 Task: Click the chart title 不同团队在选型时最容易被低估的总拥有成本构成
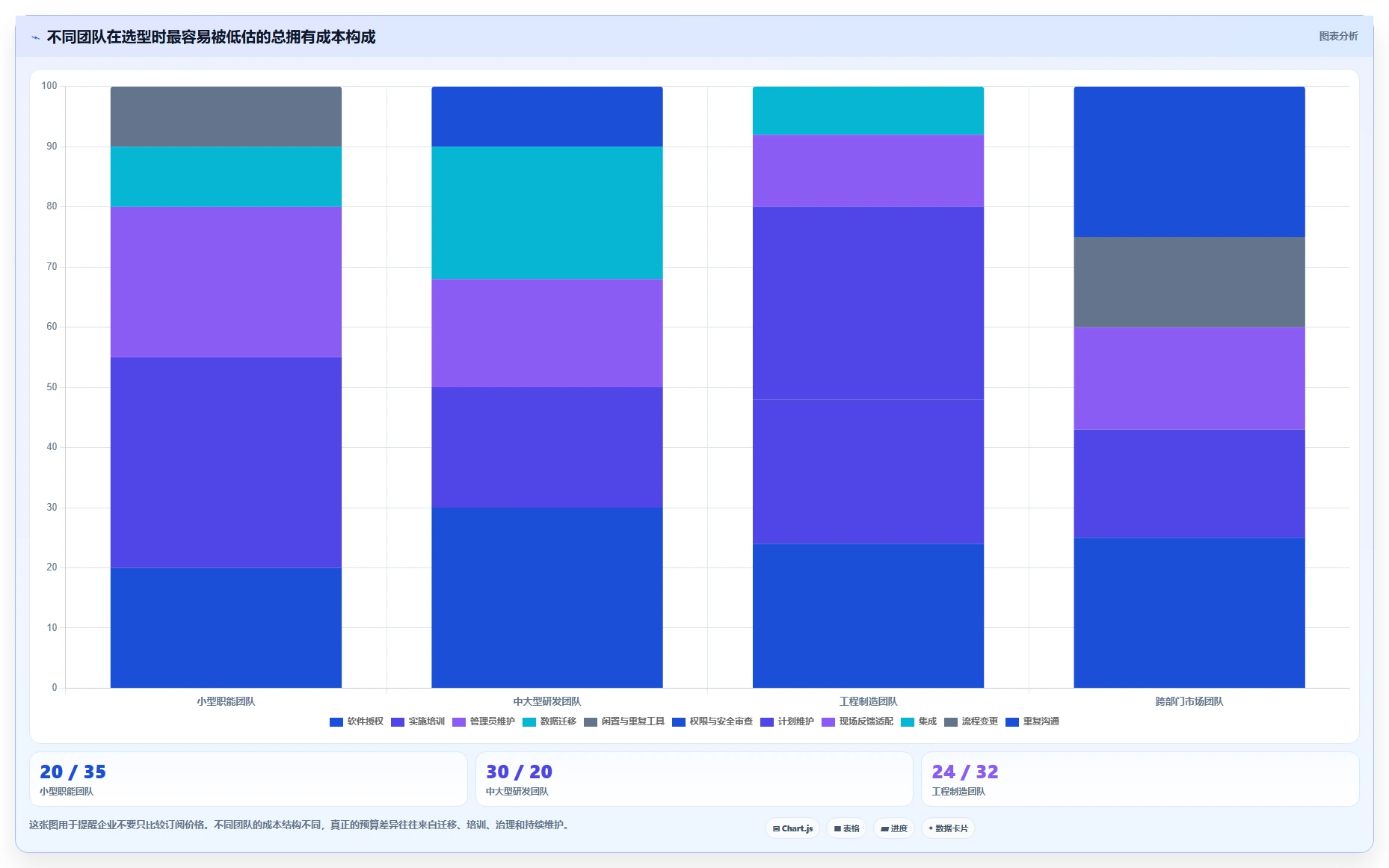tap(211, 37)
